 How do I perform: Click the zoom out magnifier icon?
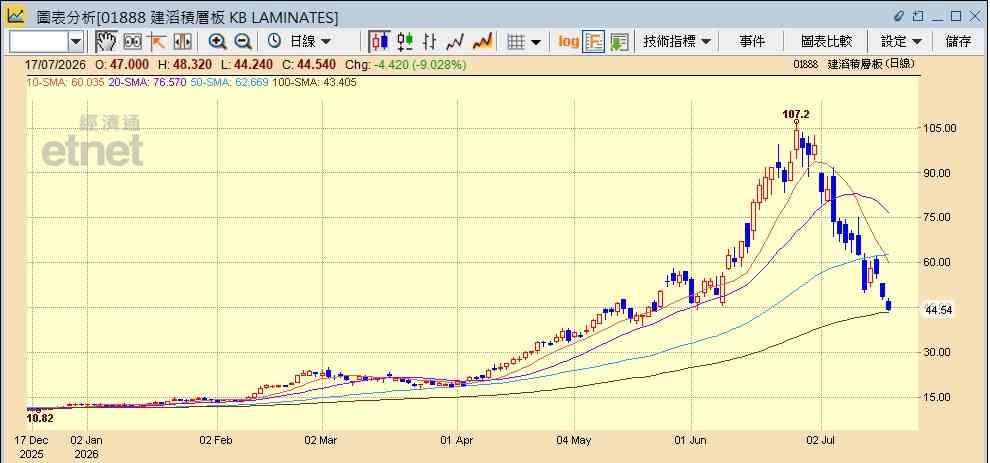pyautogui.click(x=243, y=42)
